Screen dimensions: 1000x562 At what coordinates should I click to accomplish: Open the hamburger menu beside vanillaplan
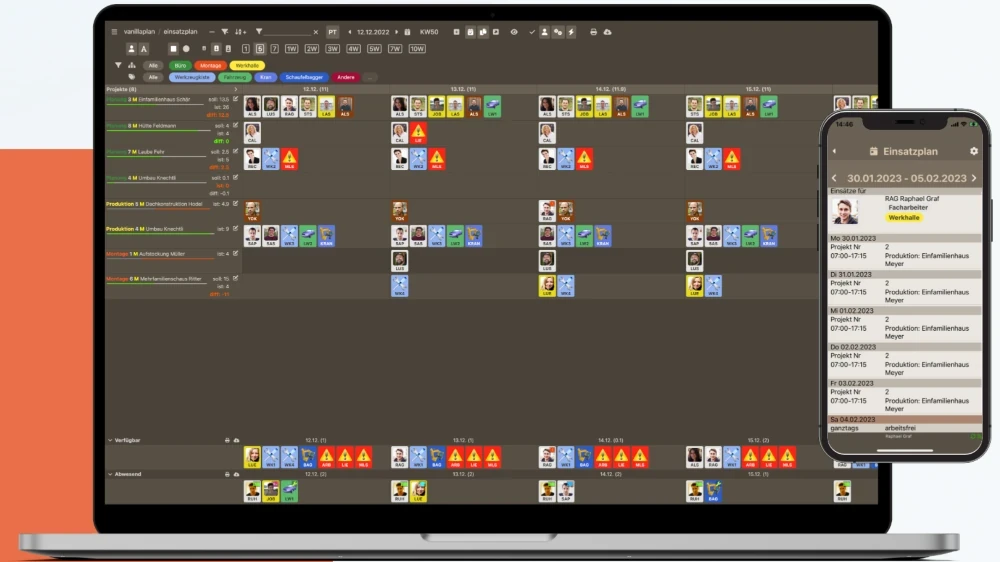pos(114,32)
